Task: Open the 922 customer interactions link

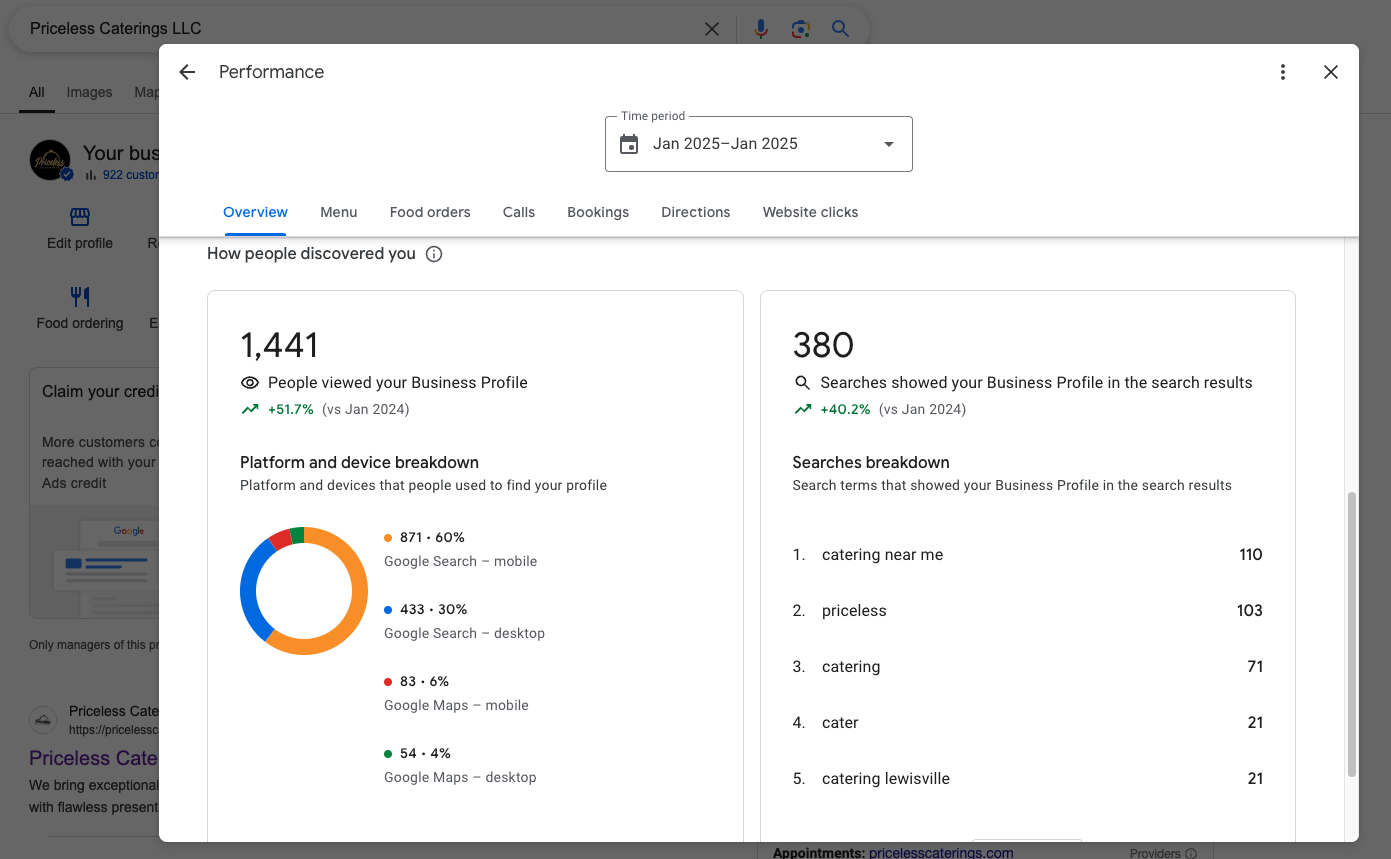Action: coord(130,175)
